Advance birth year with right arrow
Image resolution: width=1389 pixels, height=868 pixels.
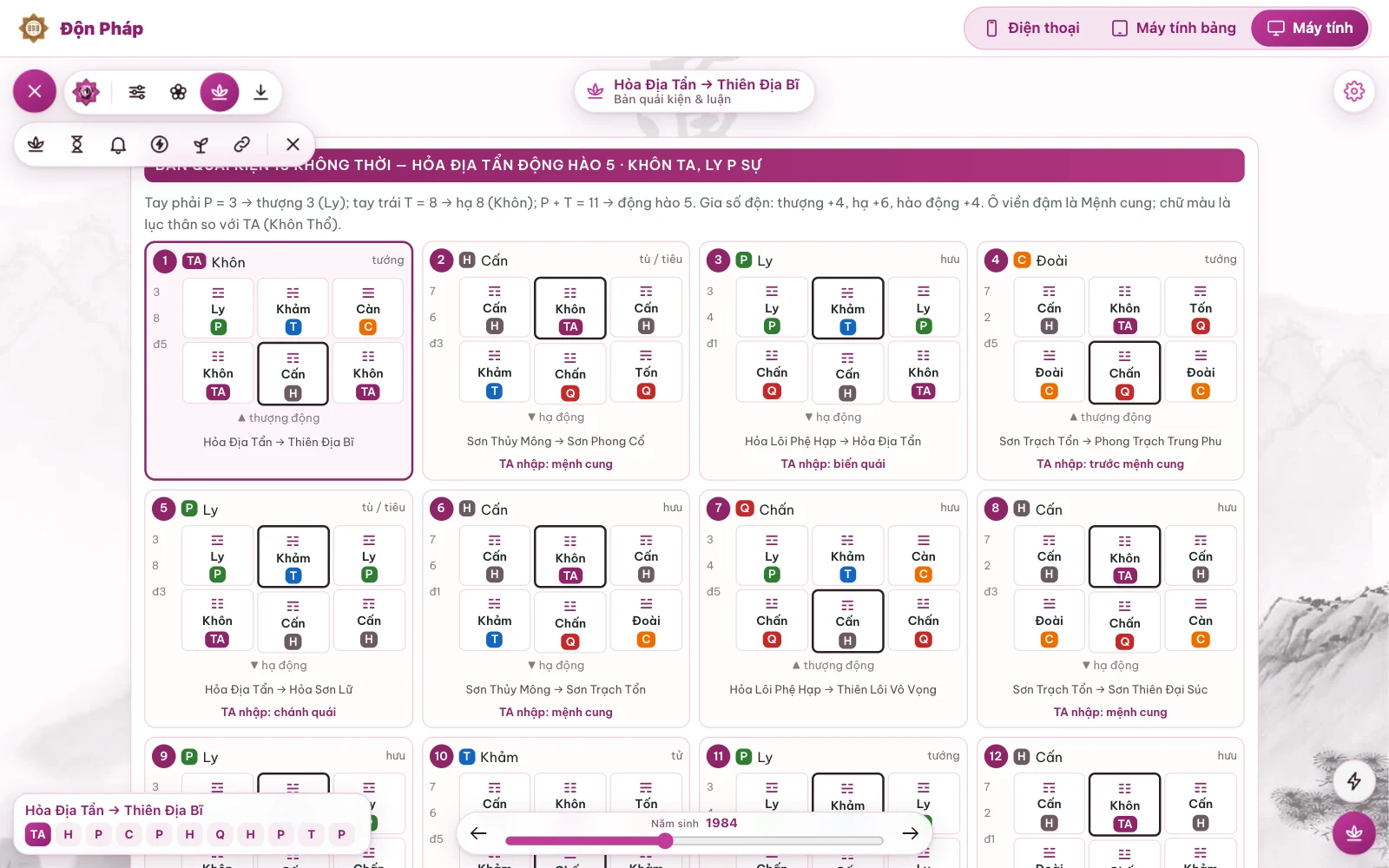[910, 833]
